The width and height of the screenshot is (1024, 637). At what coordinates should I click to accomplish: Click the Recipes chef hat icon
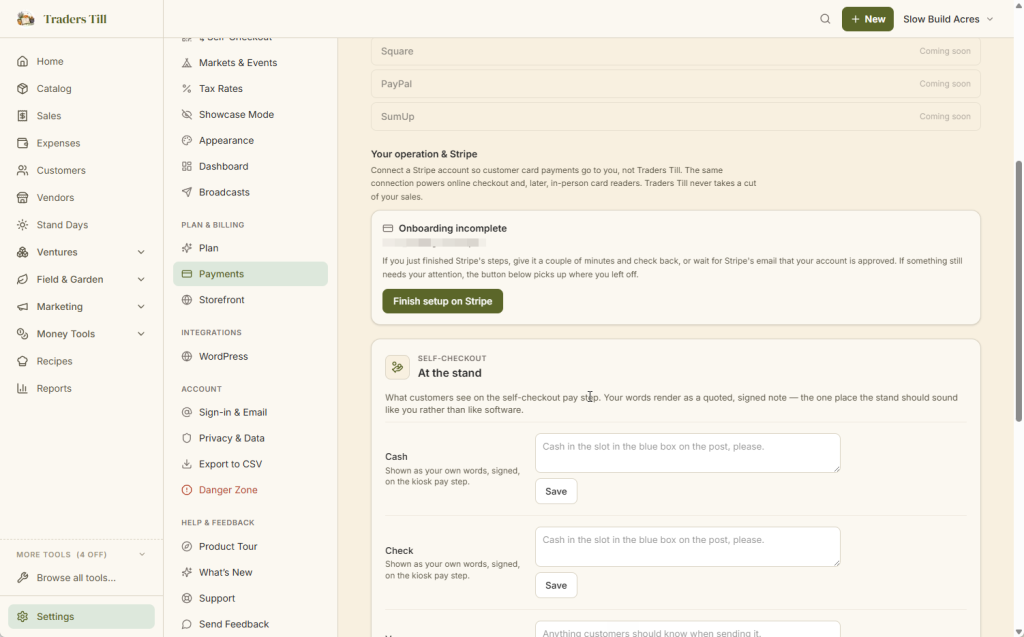pos(23,361)
